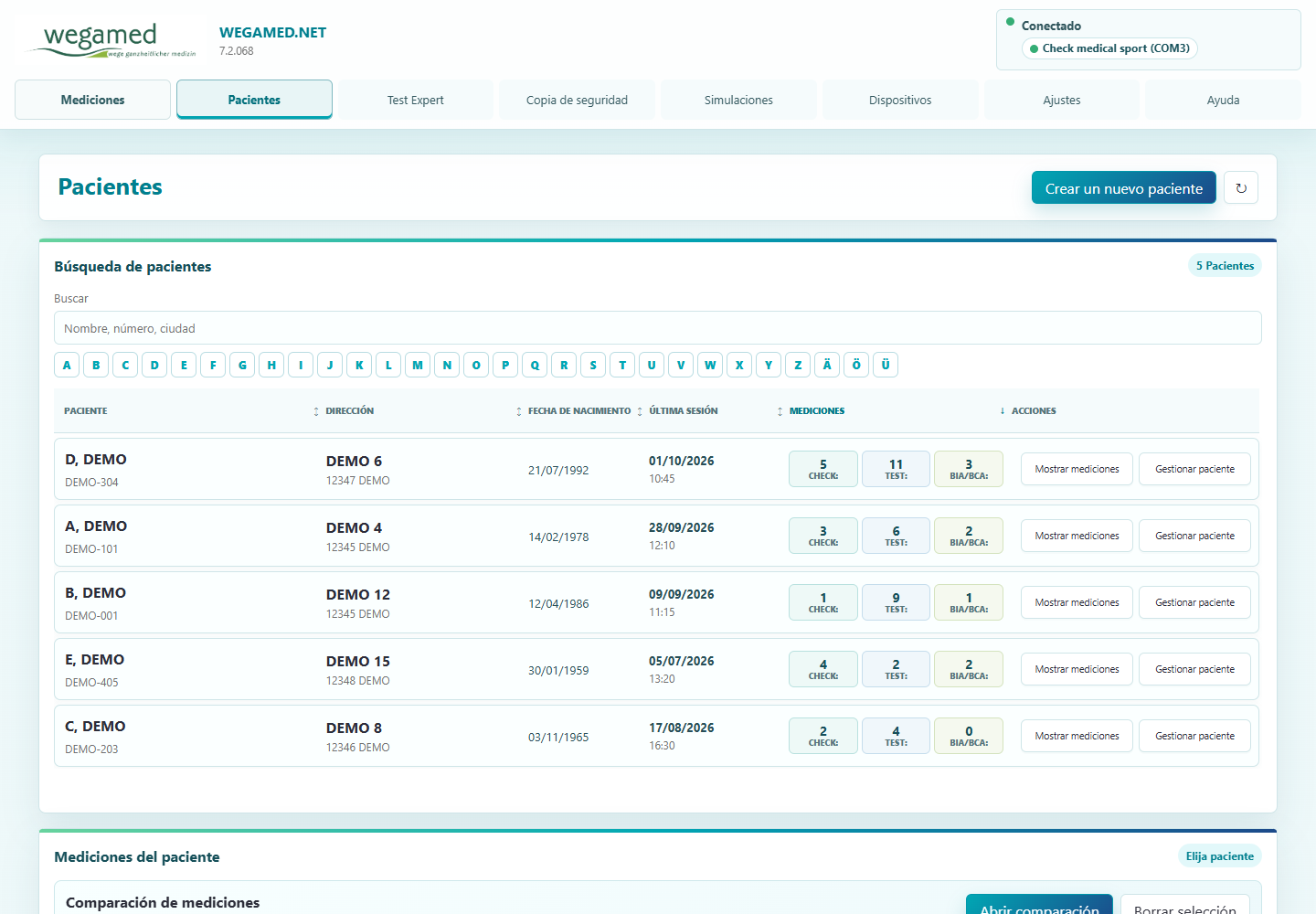Click the 5 CHECK badge for D, DEMO

(823, 469)
